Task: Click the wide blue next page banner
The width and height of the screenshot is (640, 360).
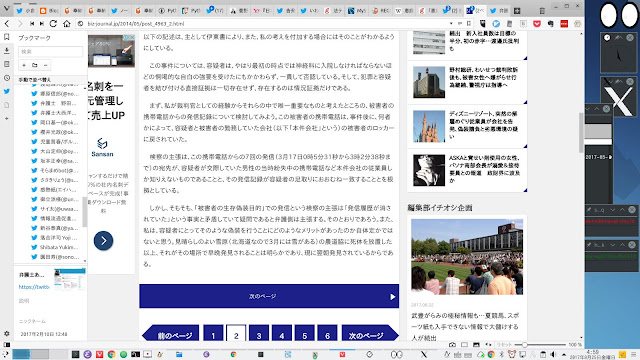Action: 269,296
